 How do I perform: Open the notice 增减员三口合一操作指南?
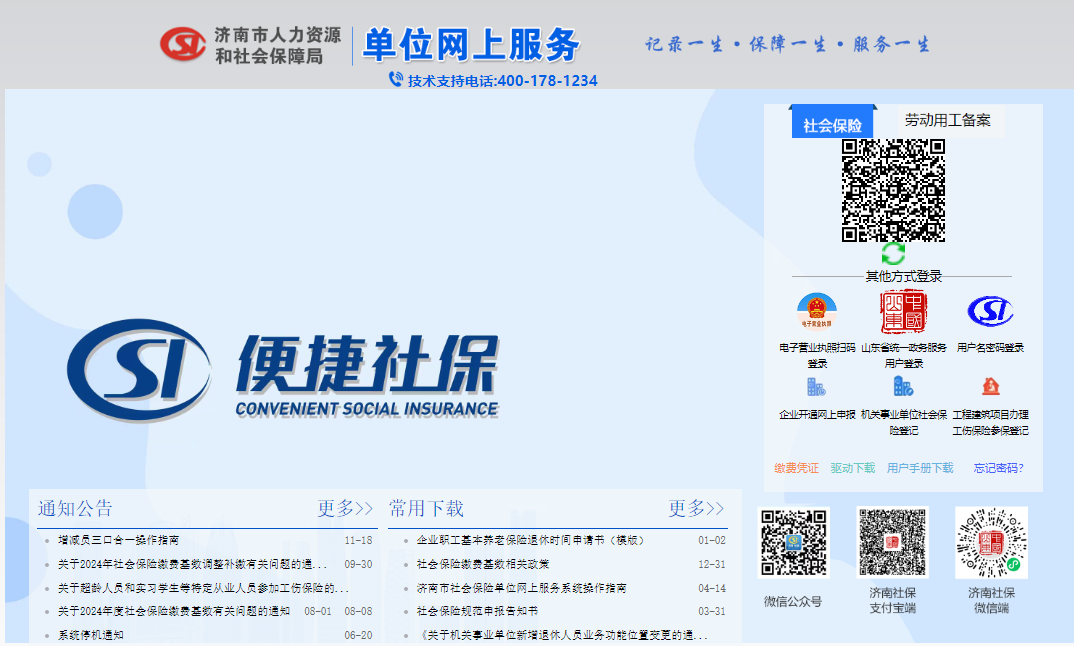coord(118,540)
